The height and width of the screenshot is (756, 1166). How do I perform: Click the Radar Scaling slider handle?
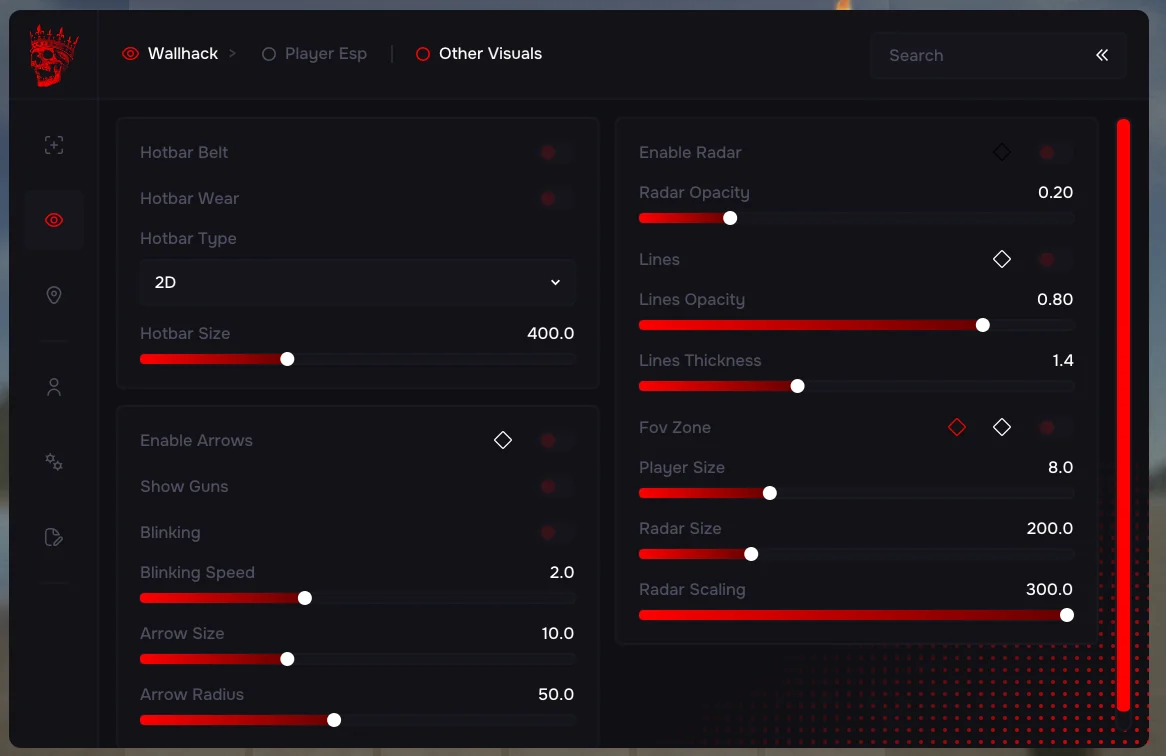(1066, 615)
